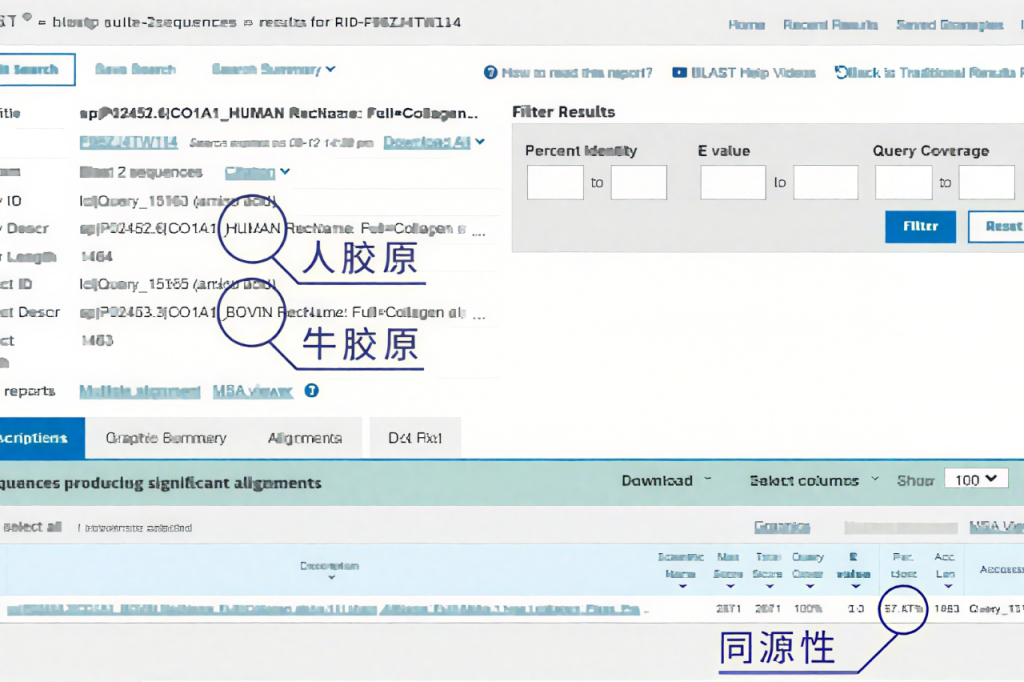The image size is (1024, 682).
Task: Switch to the Alignments tab
Action: pyautogui.click(x=305, y=438)
